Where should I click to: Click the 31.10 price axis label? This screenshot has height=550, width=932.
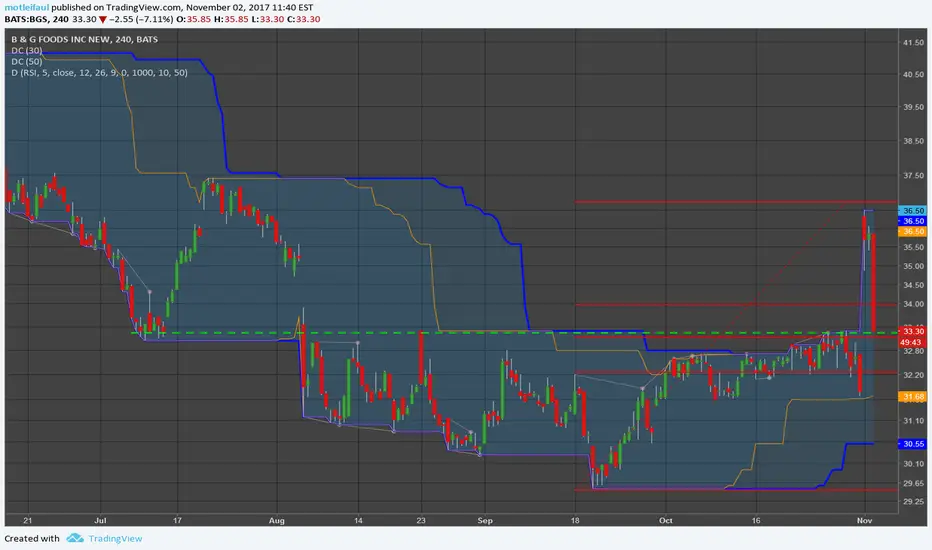pos(914,421)
